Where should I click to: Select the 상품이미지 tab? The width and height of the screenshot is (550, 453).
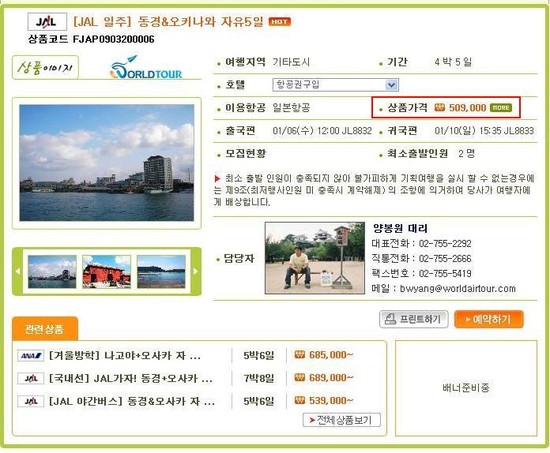coord(45,67)
